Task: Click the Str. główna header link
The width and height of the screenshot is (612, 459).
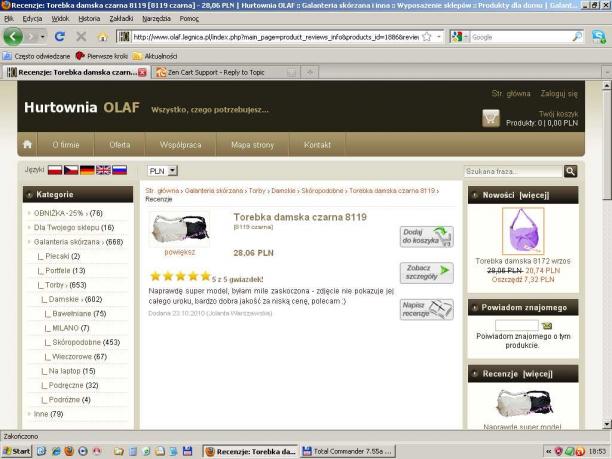Action: click(x=511, y=94)
